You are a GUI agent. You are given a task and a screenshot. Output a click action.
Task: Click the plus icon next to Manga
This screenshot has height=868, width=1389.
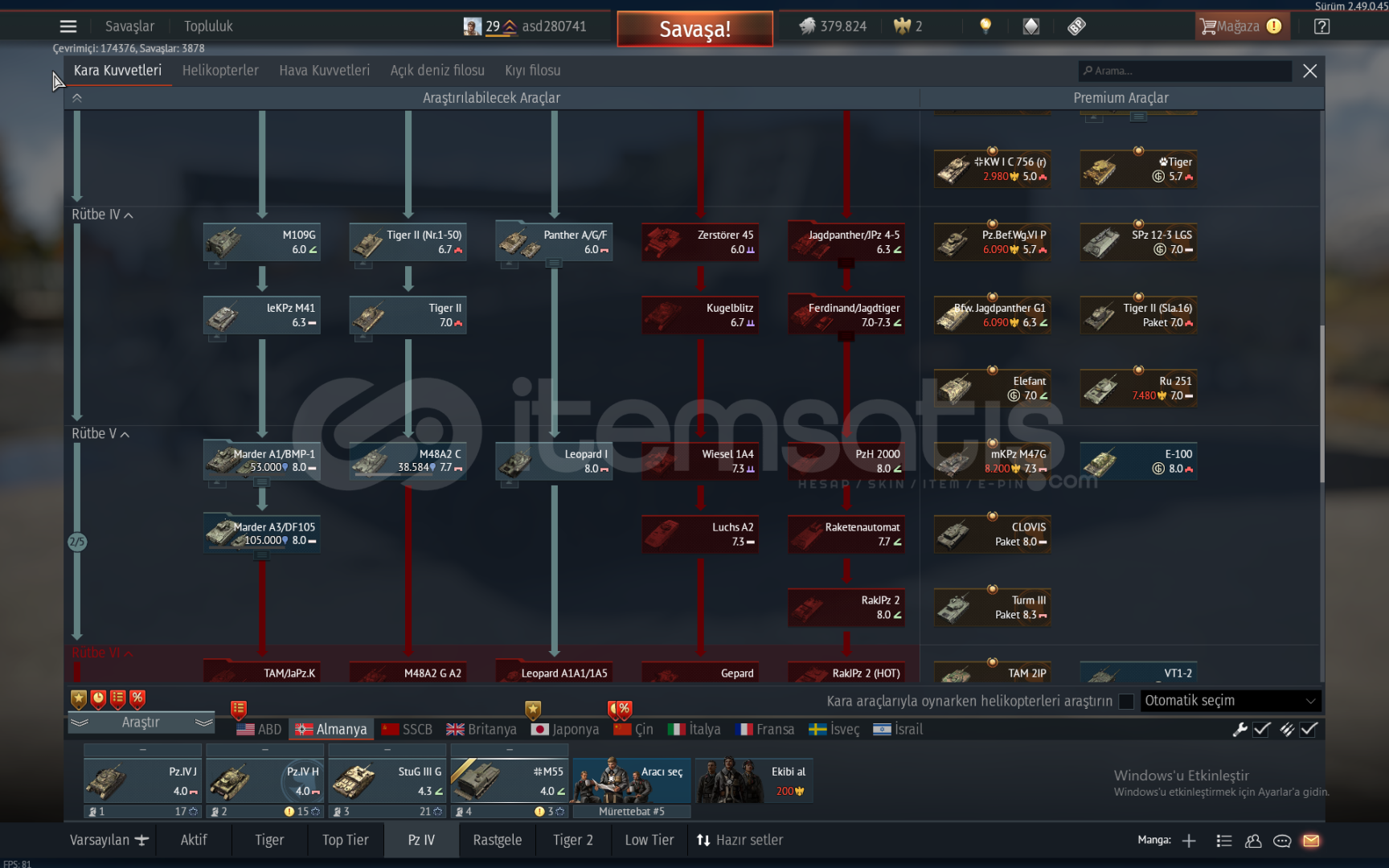1189,841
